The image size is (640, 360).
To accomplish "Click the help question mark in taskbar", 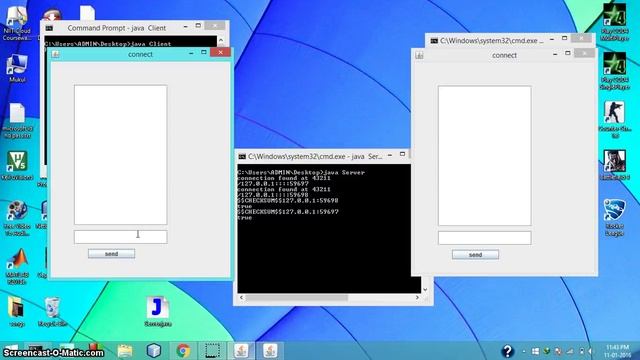I will 507,351.
